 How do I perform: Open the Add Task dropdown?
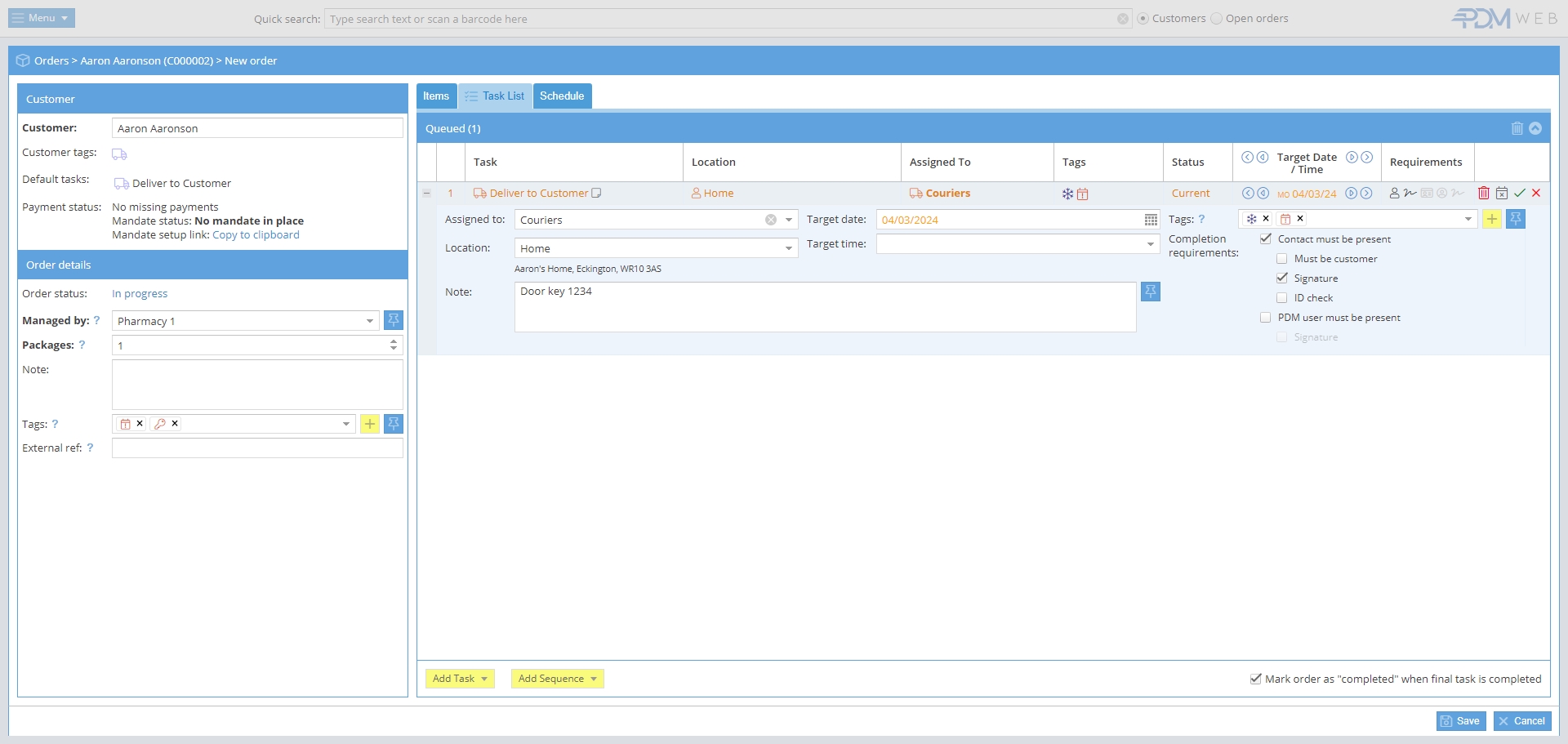(x=460, y=679)
